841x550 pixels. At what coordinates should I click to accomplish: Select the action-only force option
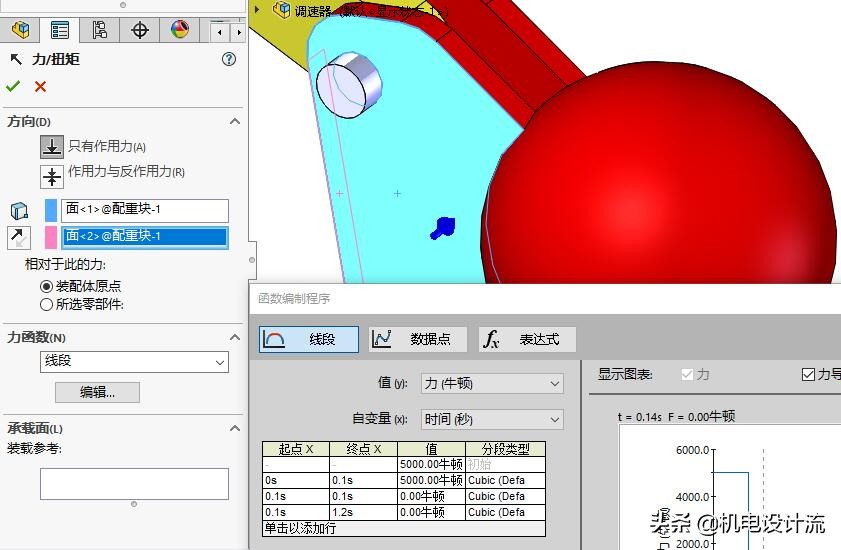[x=52, y=146]
